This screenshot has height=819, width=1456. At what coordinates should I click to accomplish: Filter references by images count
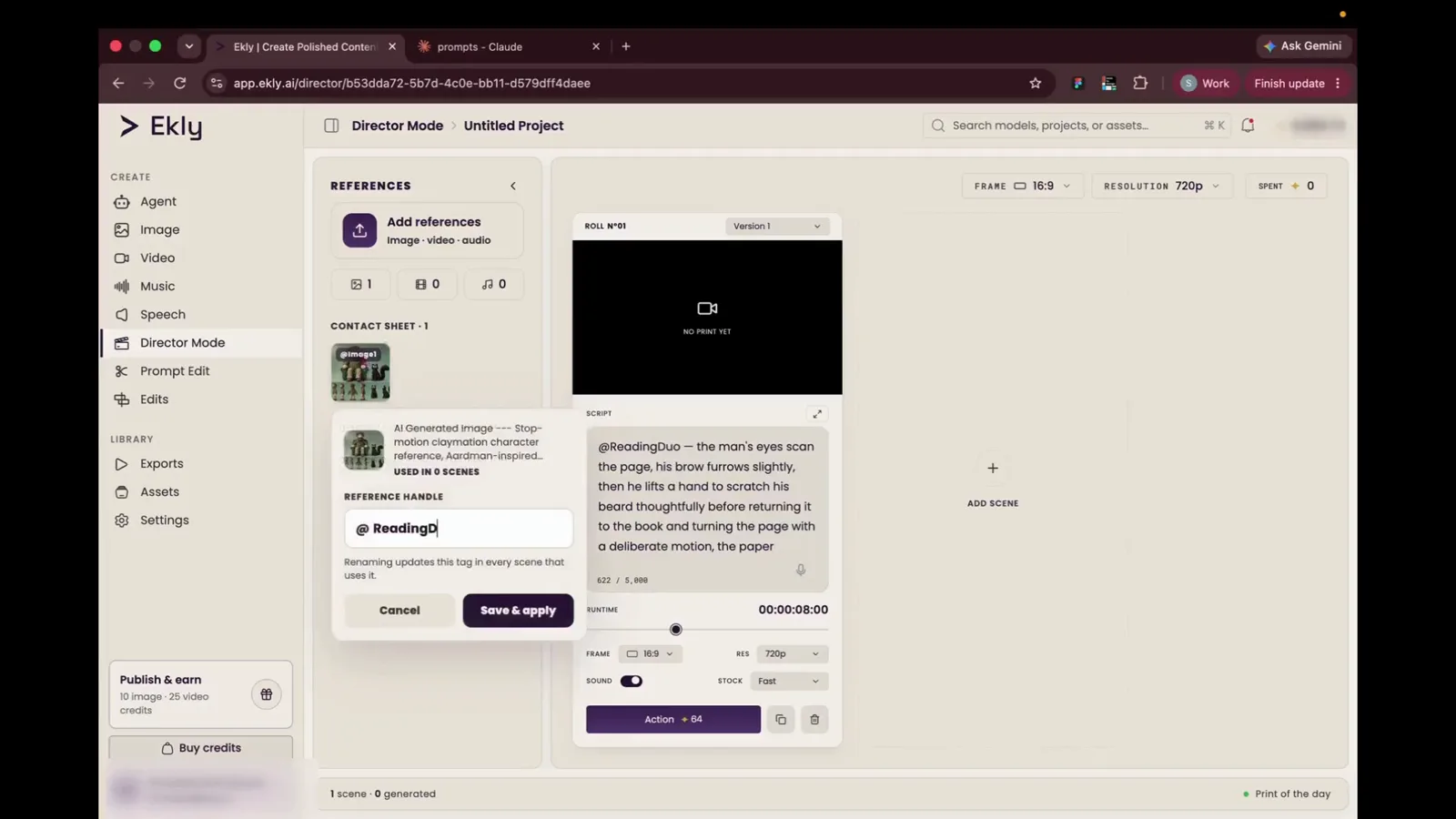[361, 284]
